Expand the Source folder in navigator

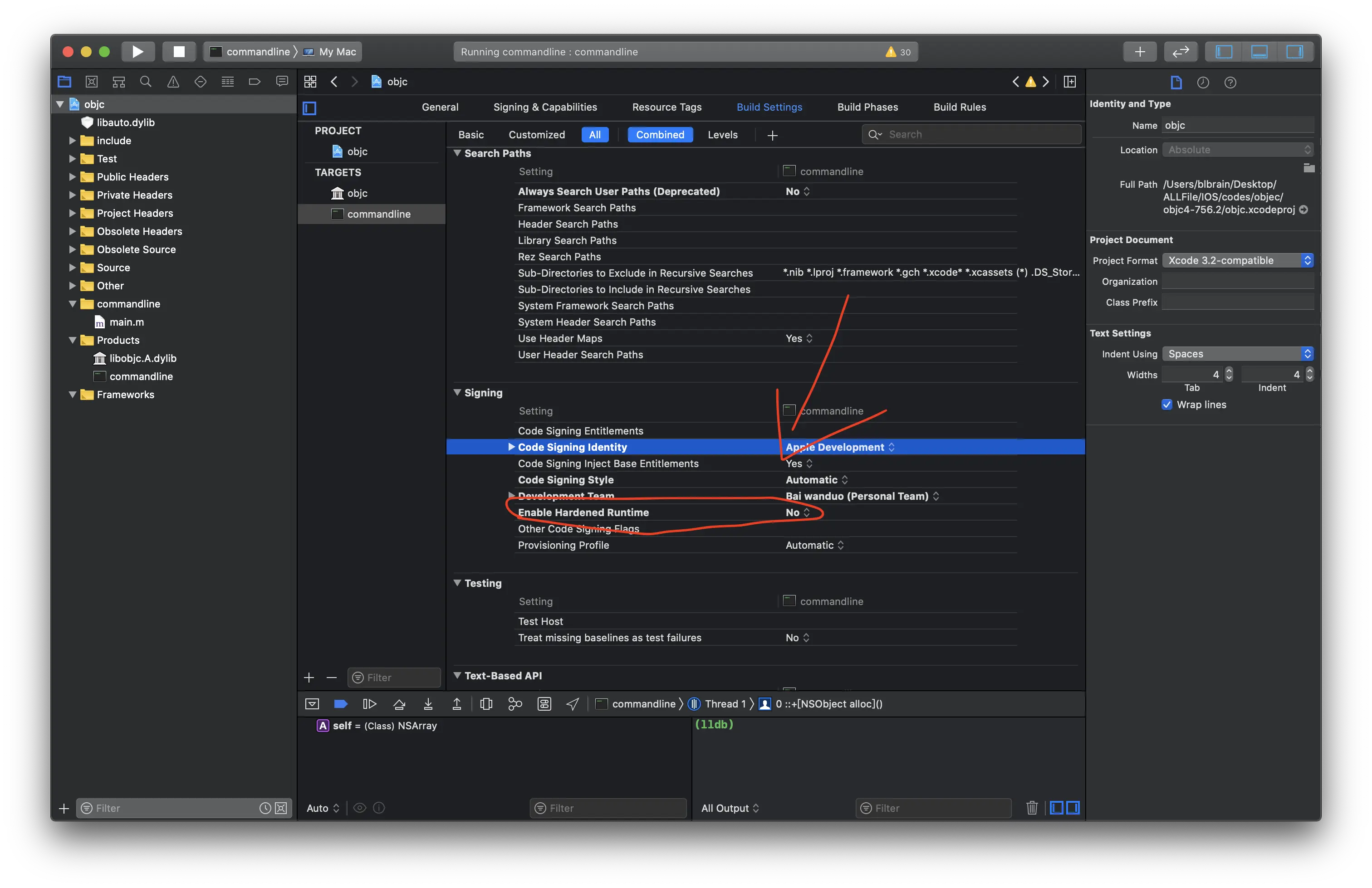point(72,268)
